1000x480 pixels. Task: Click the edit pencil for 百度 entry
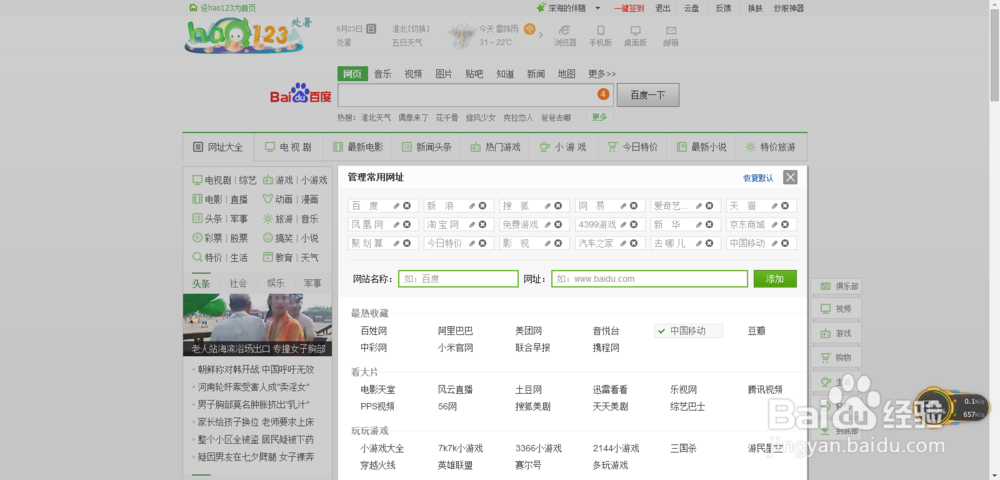[x=396, y=206]
